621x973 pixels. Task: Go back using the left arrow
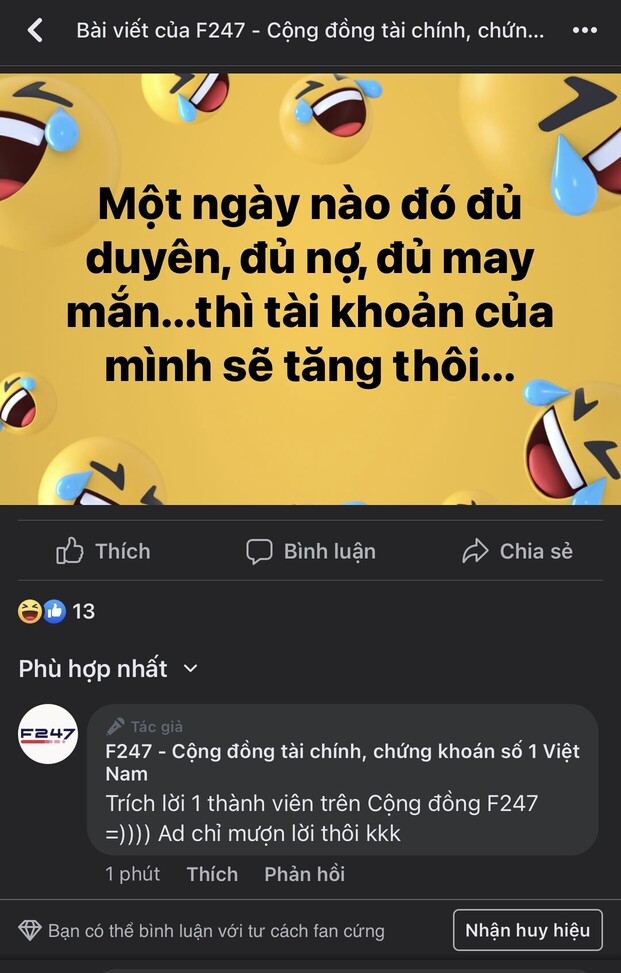tap(35, 30)
